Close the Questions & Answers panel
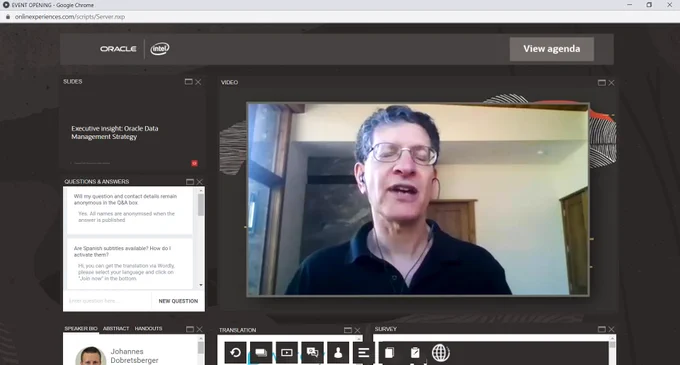Screen dimensions: 680x365 [199, 182]
